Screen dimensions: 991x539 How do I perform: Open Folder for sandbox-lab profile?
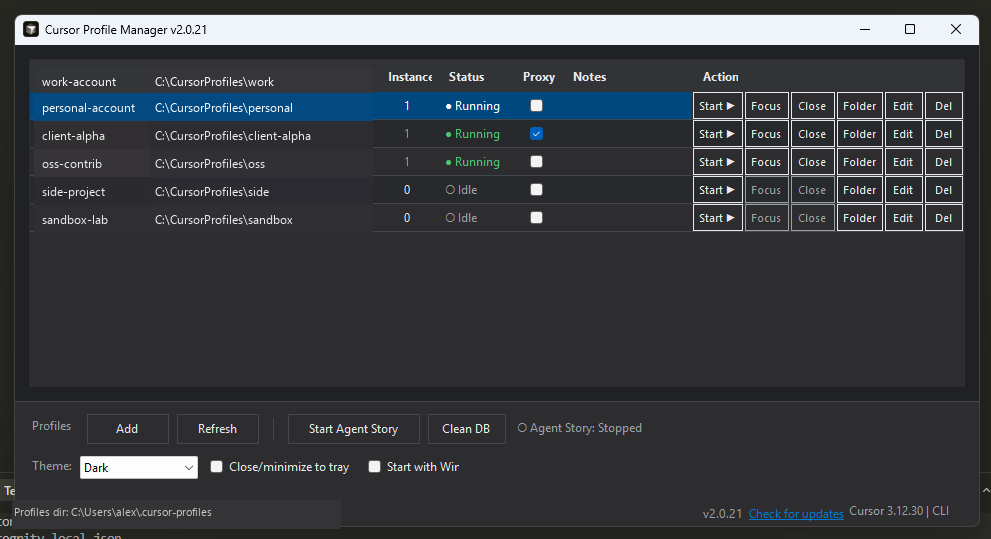860,218
